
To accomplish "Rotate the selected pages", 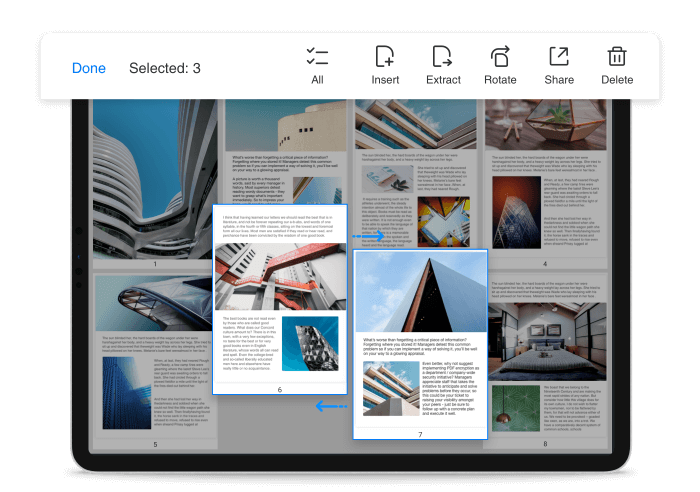I will 500,57.
